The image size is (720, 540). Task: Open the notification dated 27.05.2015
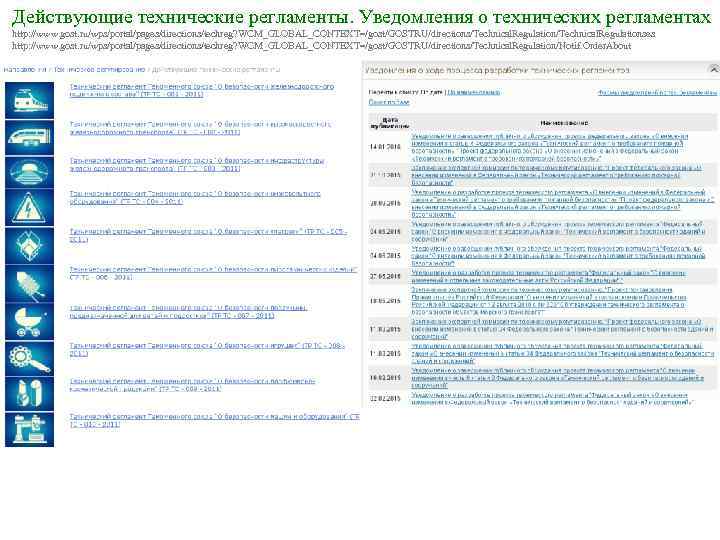(548, 276)
